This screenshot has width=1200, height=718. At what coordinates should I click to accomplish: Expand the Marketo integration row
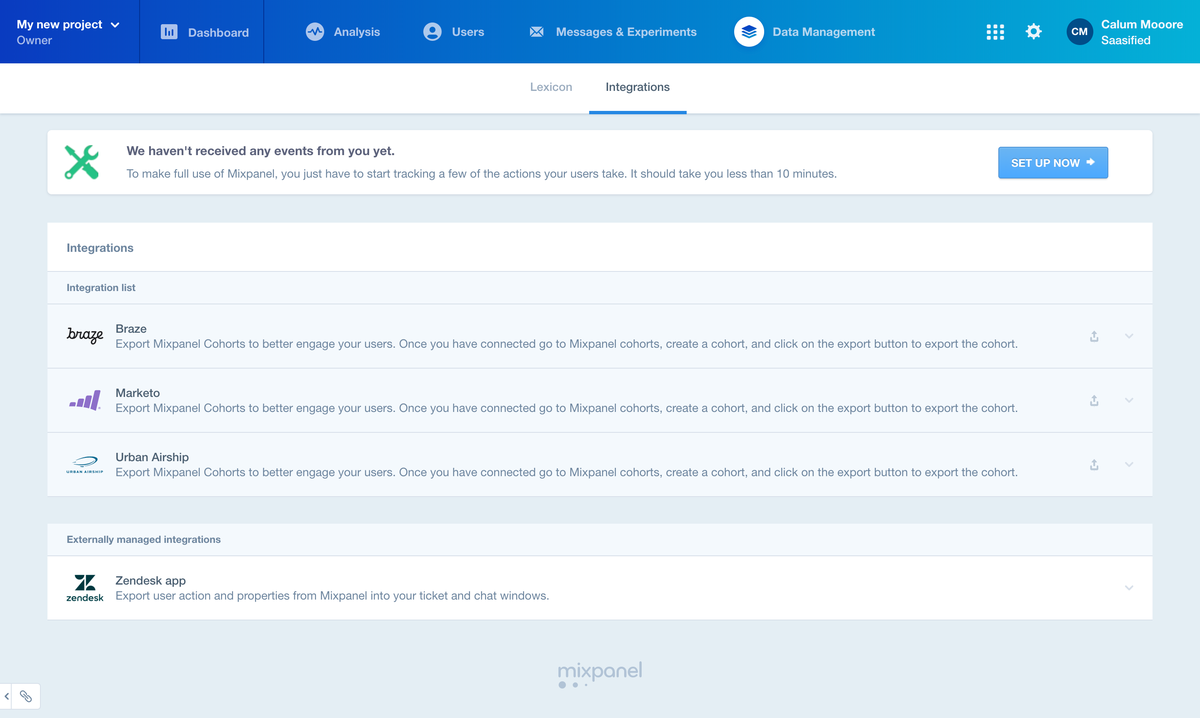pos(1129,400)
